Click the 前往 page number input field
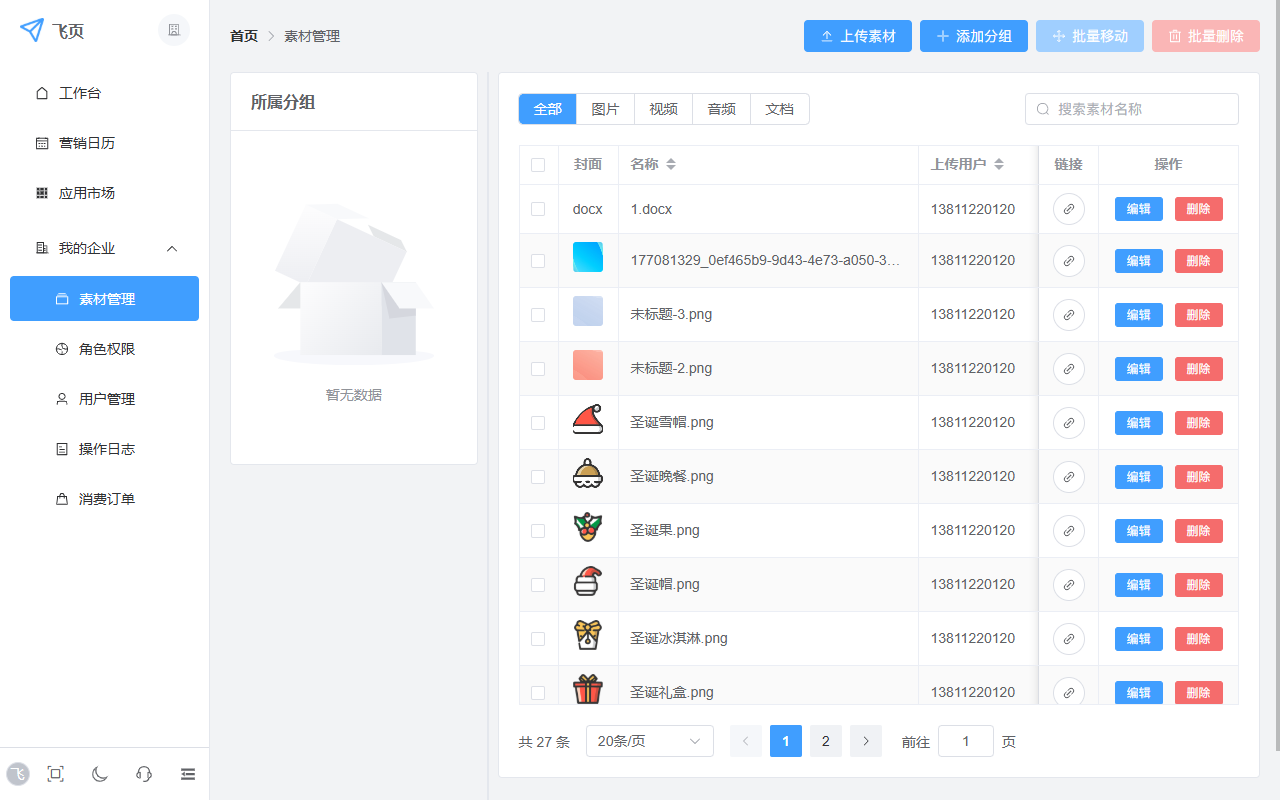 coord(965,741)
